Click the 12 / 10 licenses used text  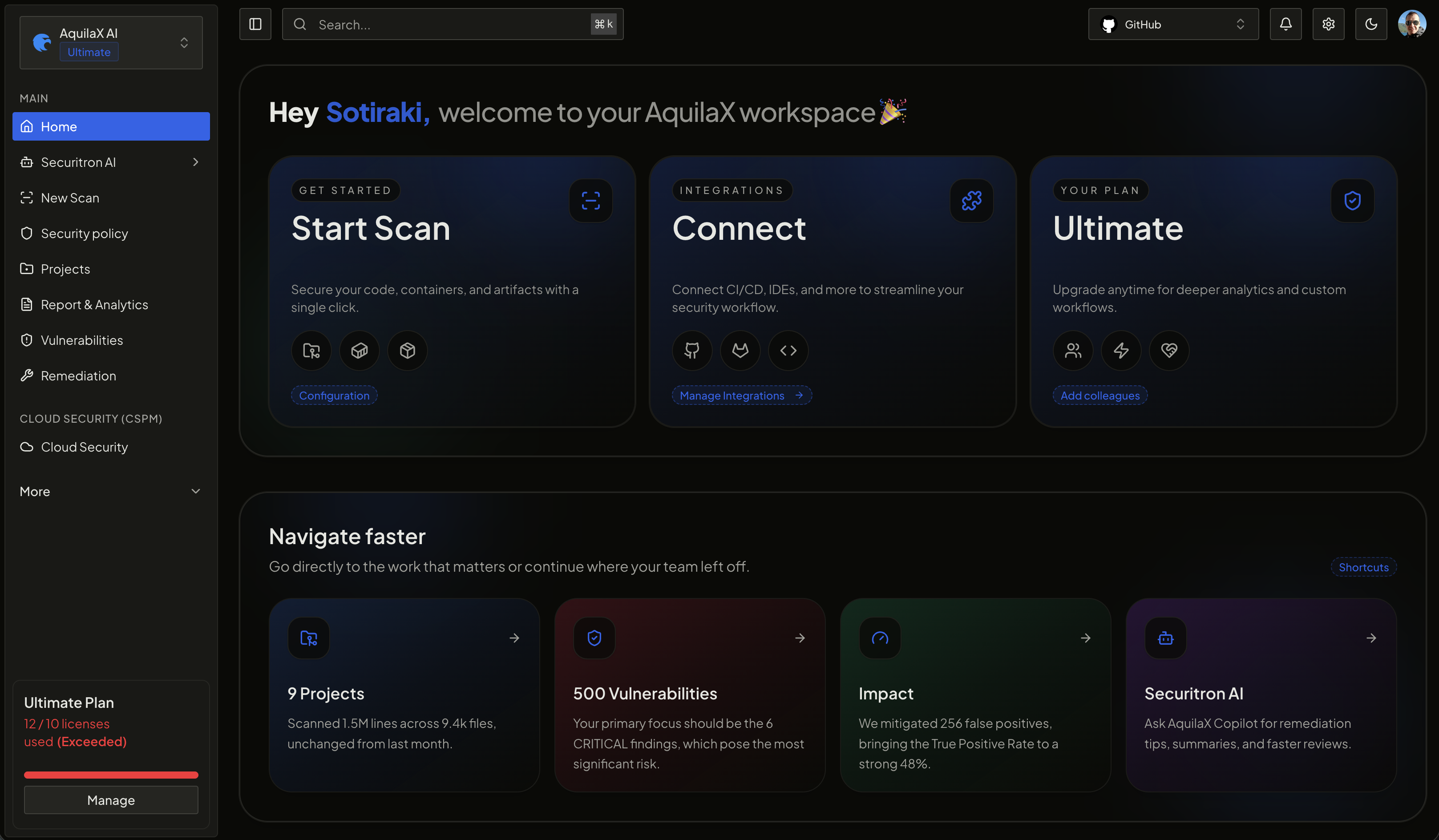pyautogui.click(x=75, y=733)
